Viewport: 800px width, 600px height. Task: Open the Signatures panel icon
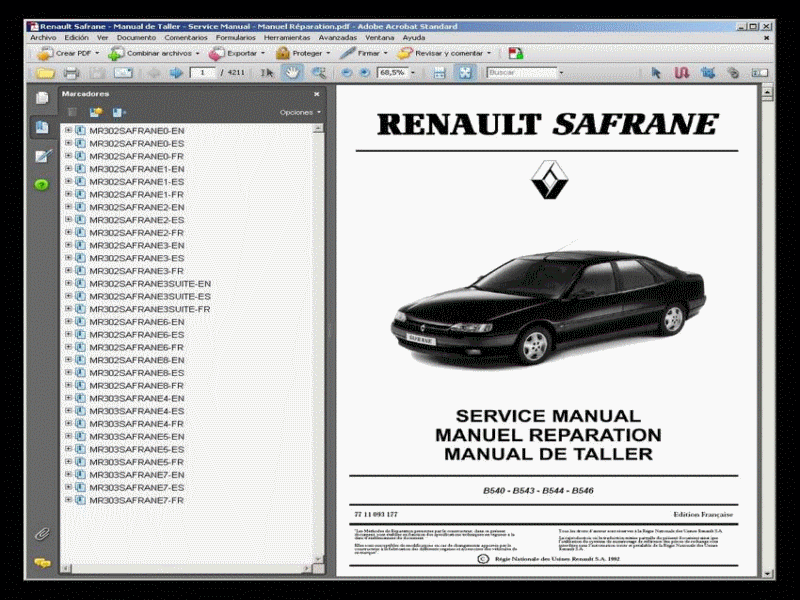click(43, 156)
